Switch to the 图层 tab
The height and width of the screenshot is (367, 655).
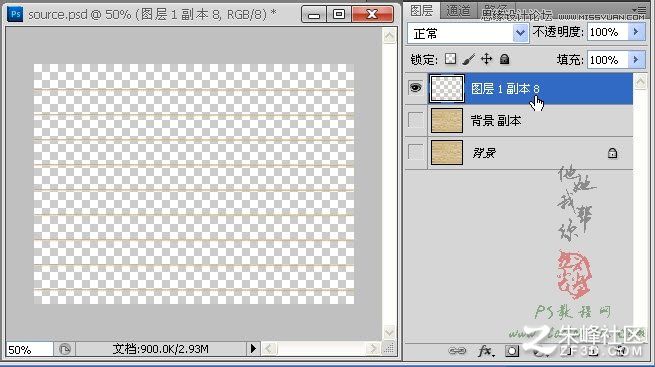(x=421, y=10)
